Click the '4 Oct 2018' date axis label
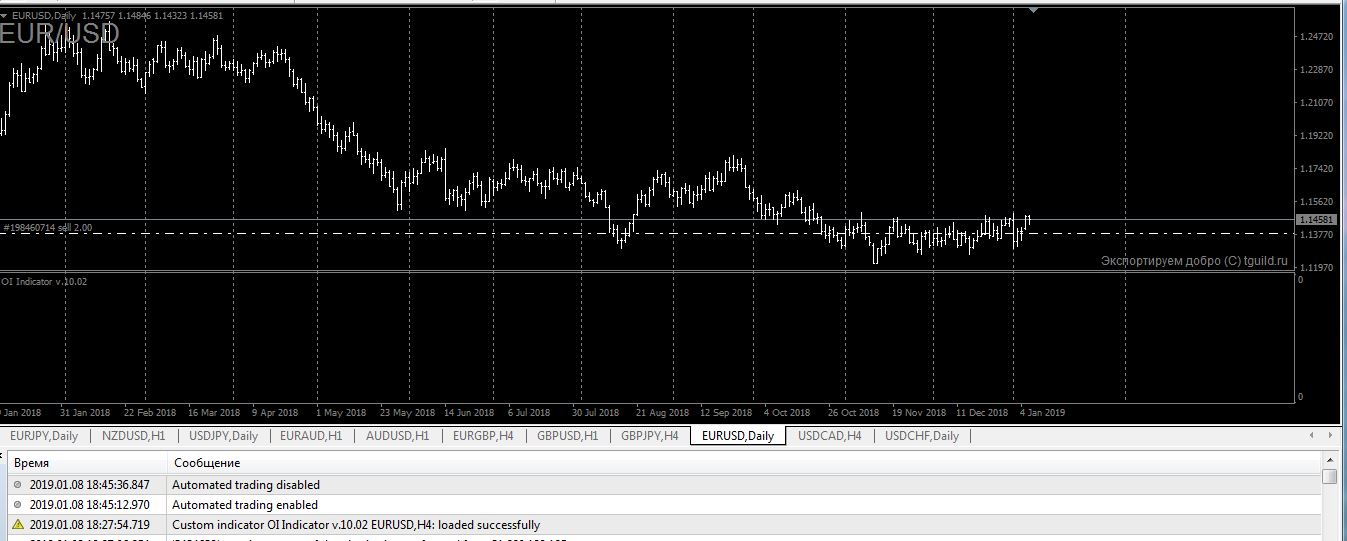1347x541 pixels. (787, 412)
